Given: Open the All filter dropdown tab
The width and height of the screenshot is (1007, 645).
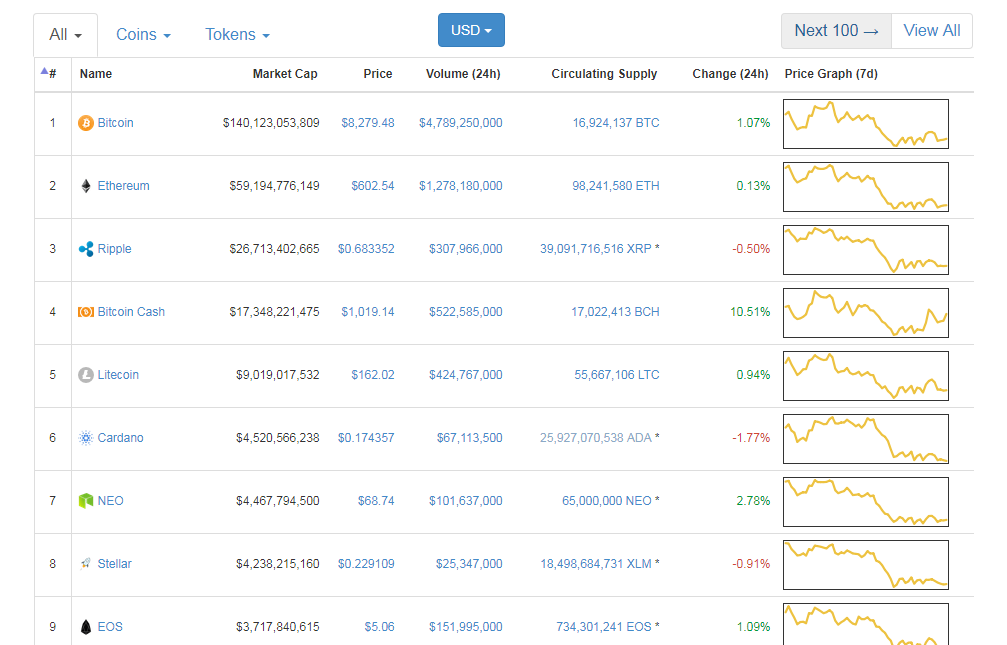Looking at the screenshot, I should 66,35.
